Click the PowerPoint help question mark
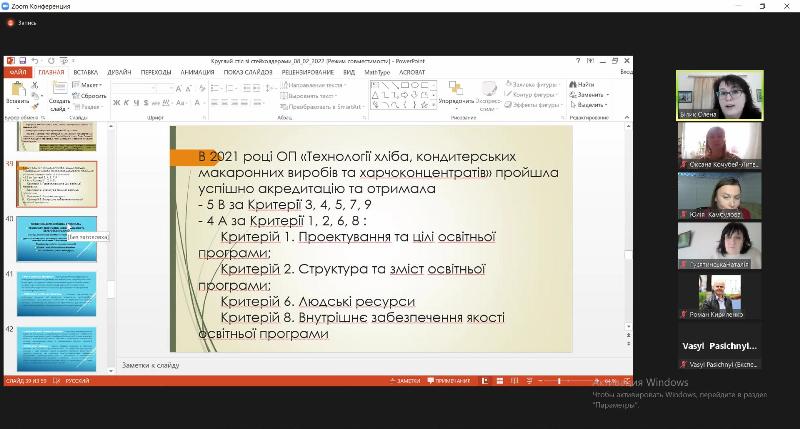The width and height of the screenshot is (800, 429). [x=578, y=61]
